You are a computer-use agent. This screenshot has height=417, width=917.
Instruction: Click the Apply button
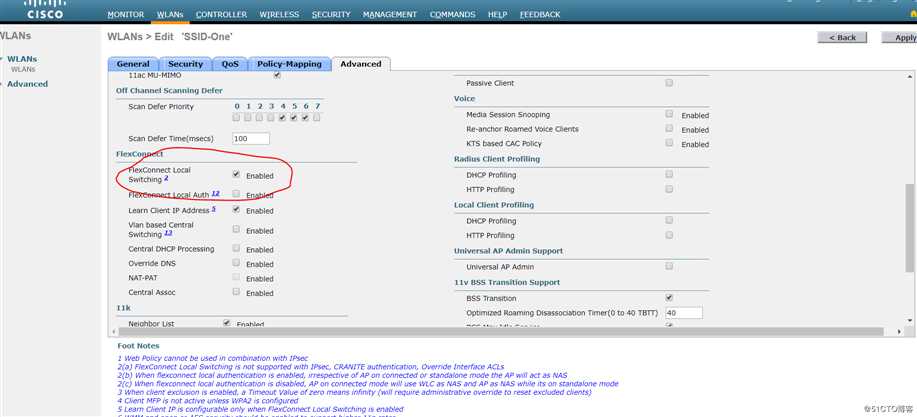point(902,37)
